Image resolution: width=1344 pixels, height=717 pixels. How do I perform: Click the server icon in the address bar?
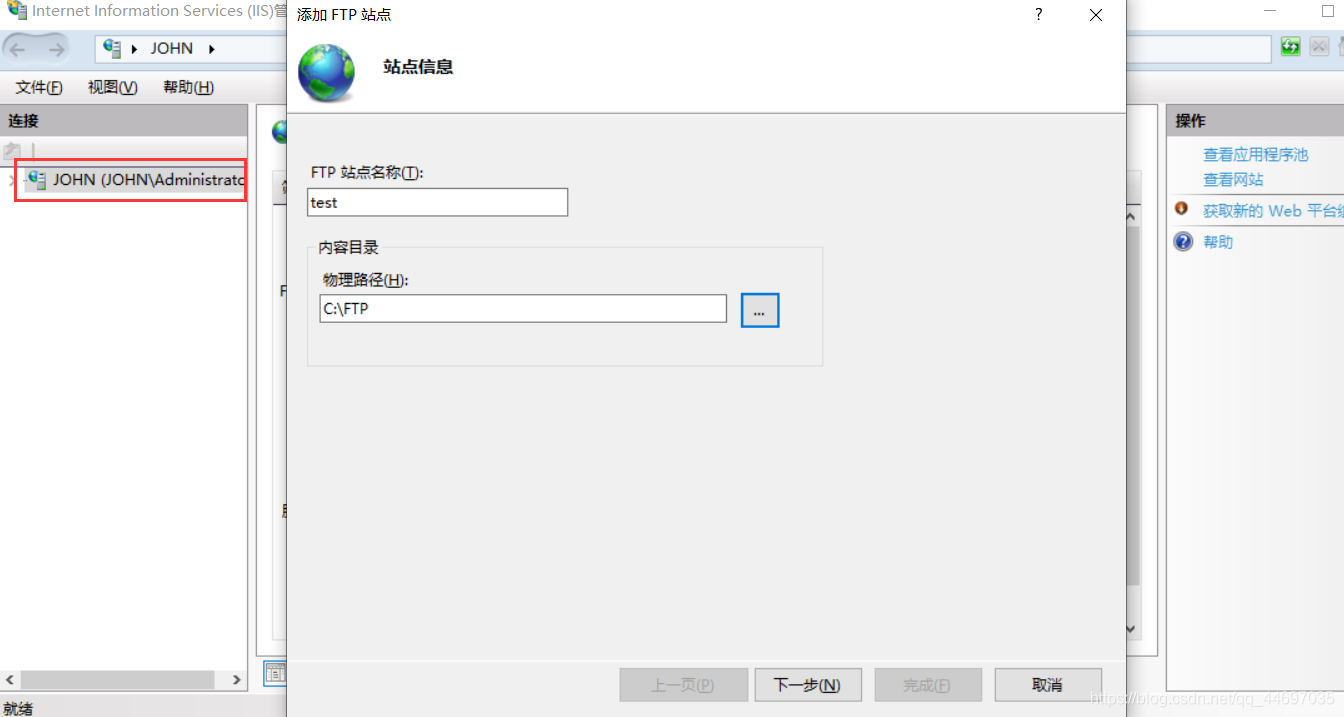(x=112, y=48)
